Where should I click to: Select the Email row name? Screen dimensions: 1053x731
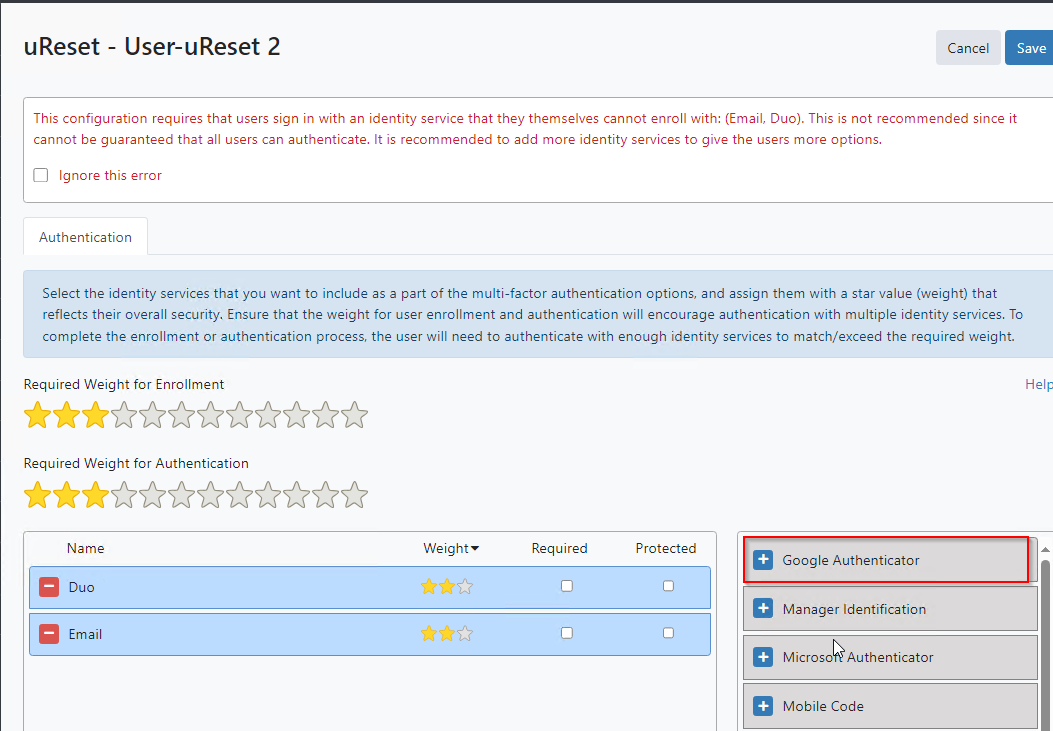[85, 634]
